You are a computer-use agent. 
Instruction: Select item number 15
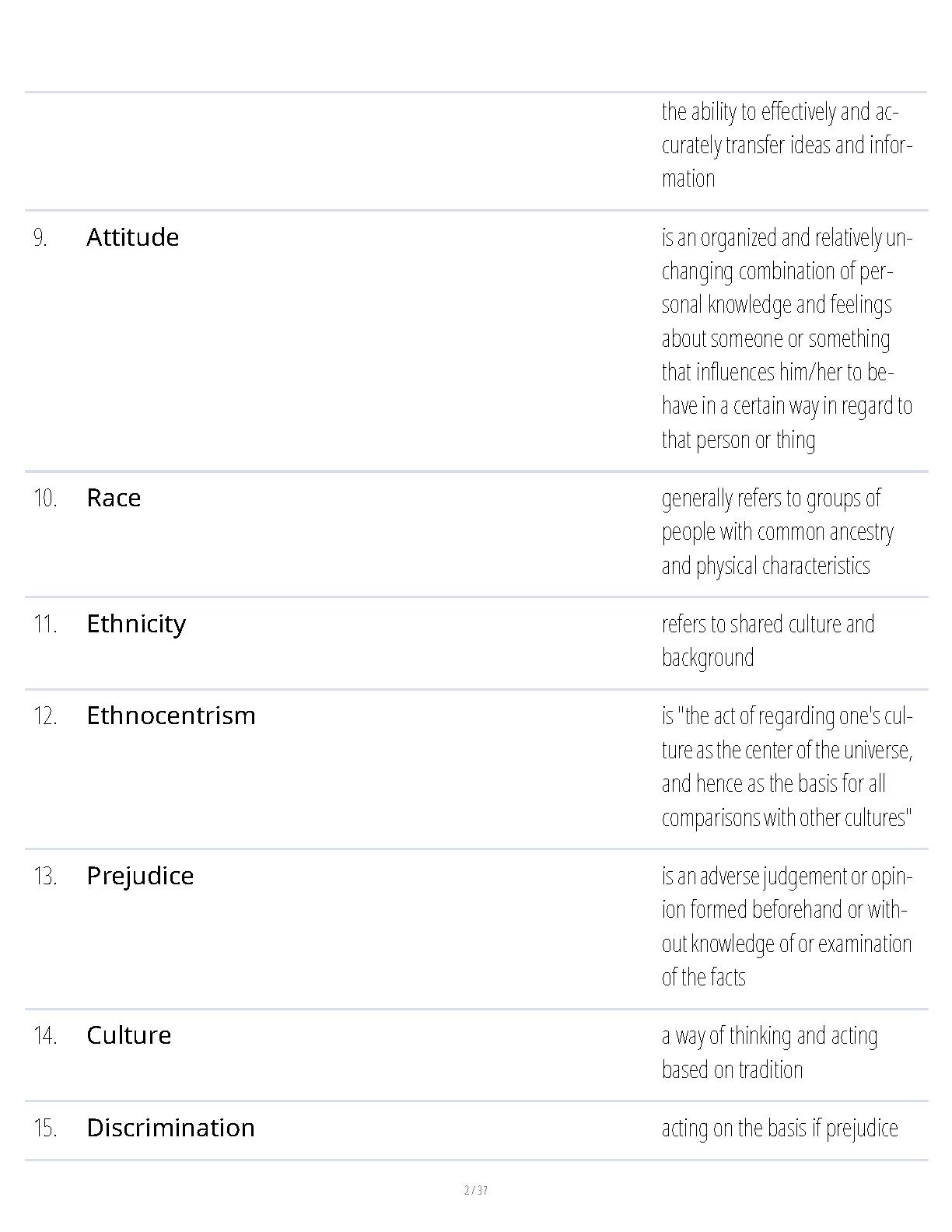45,1129
